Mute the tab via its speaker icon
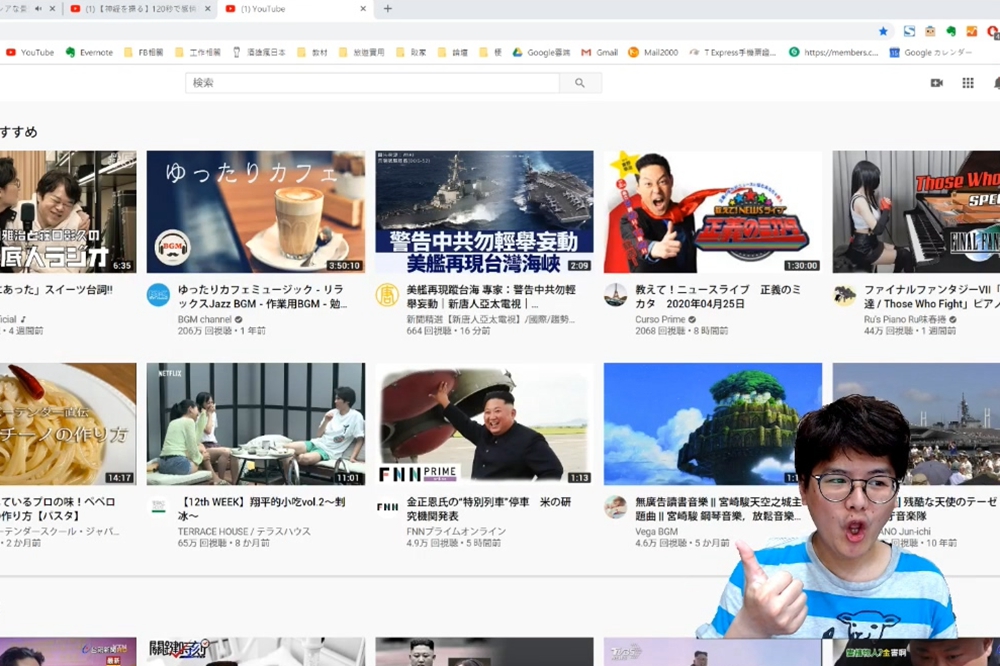1000x666 pixels. coord(38,9)
